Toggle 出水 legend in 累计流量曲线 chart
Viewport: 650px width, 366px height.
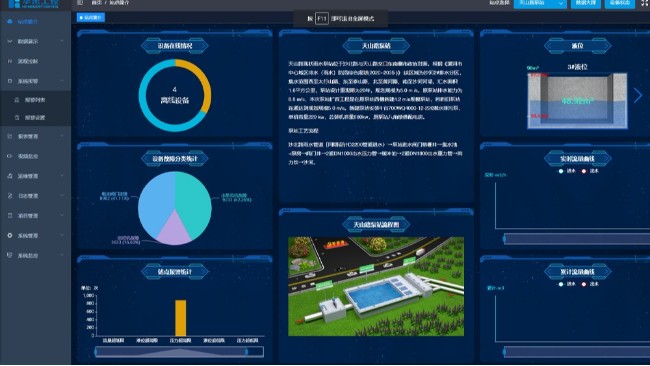pyautogui.click(x=590, y=284)
